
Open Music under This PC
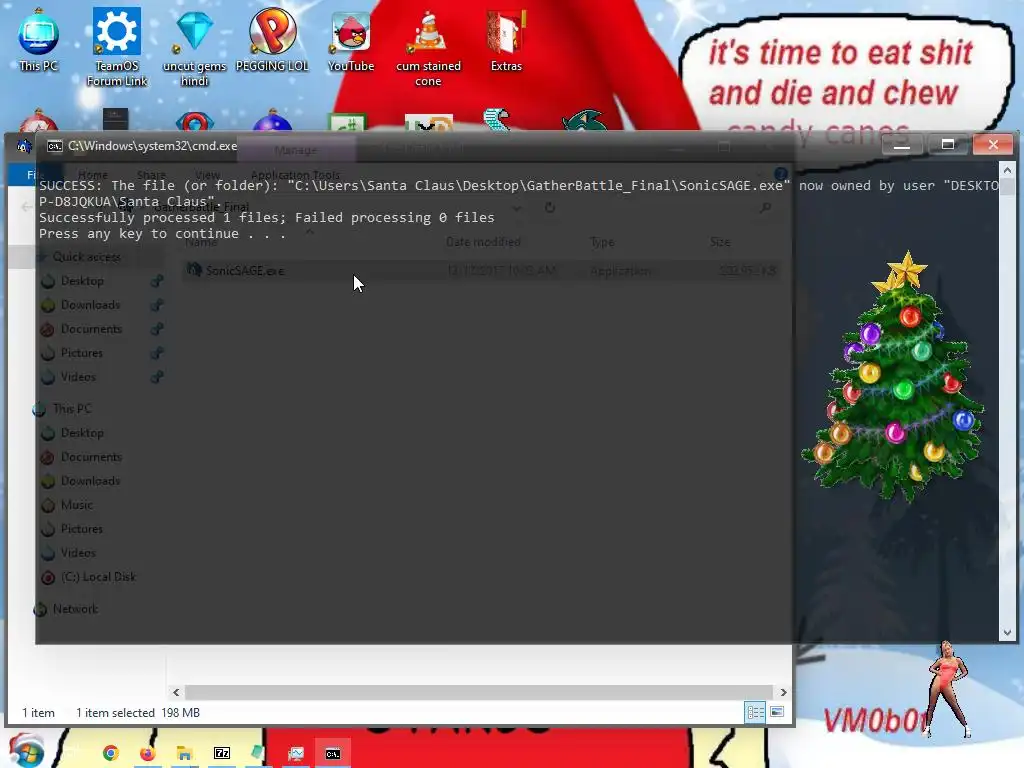coord(76,505)
